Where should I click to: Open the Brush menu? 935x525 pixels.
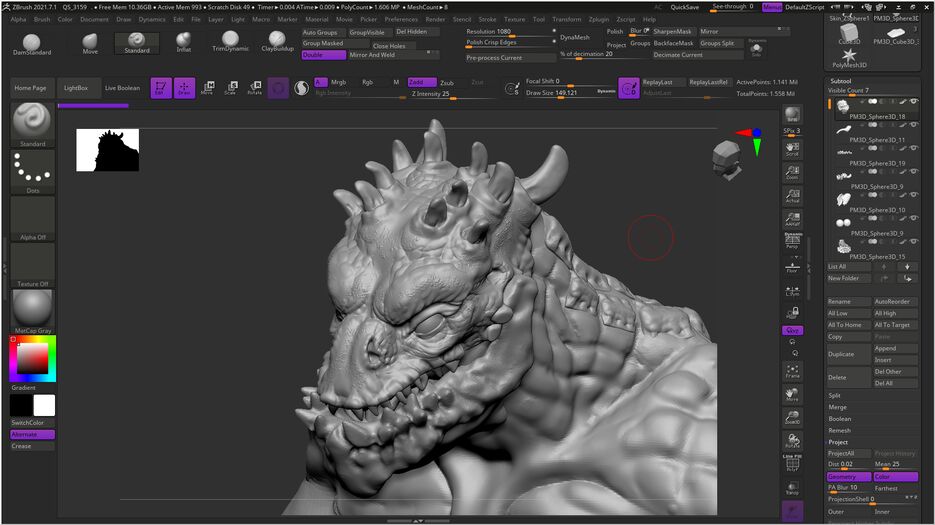(42, 19)
